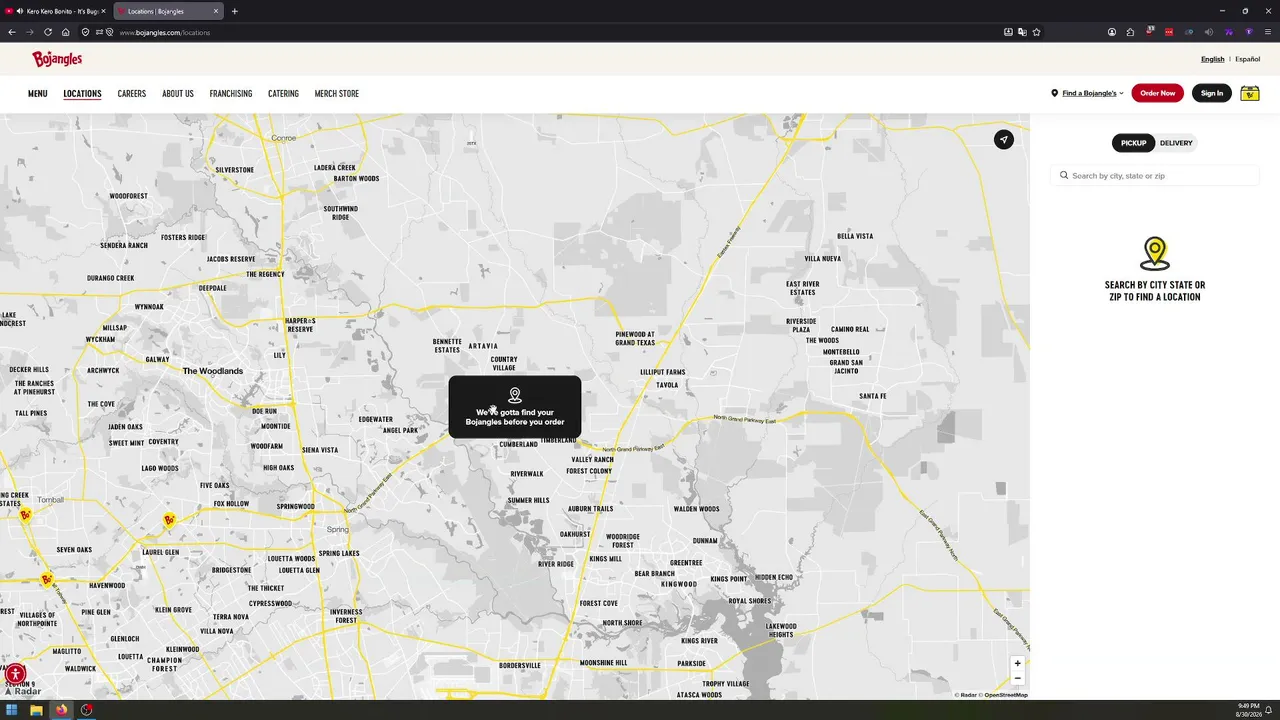Click the 'Spring' label on the map
This screenshot has width=1280, height=720.
pyautogui.click(x=338, y=529)
